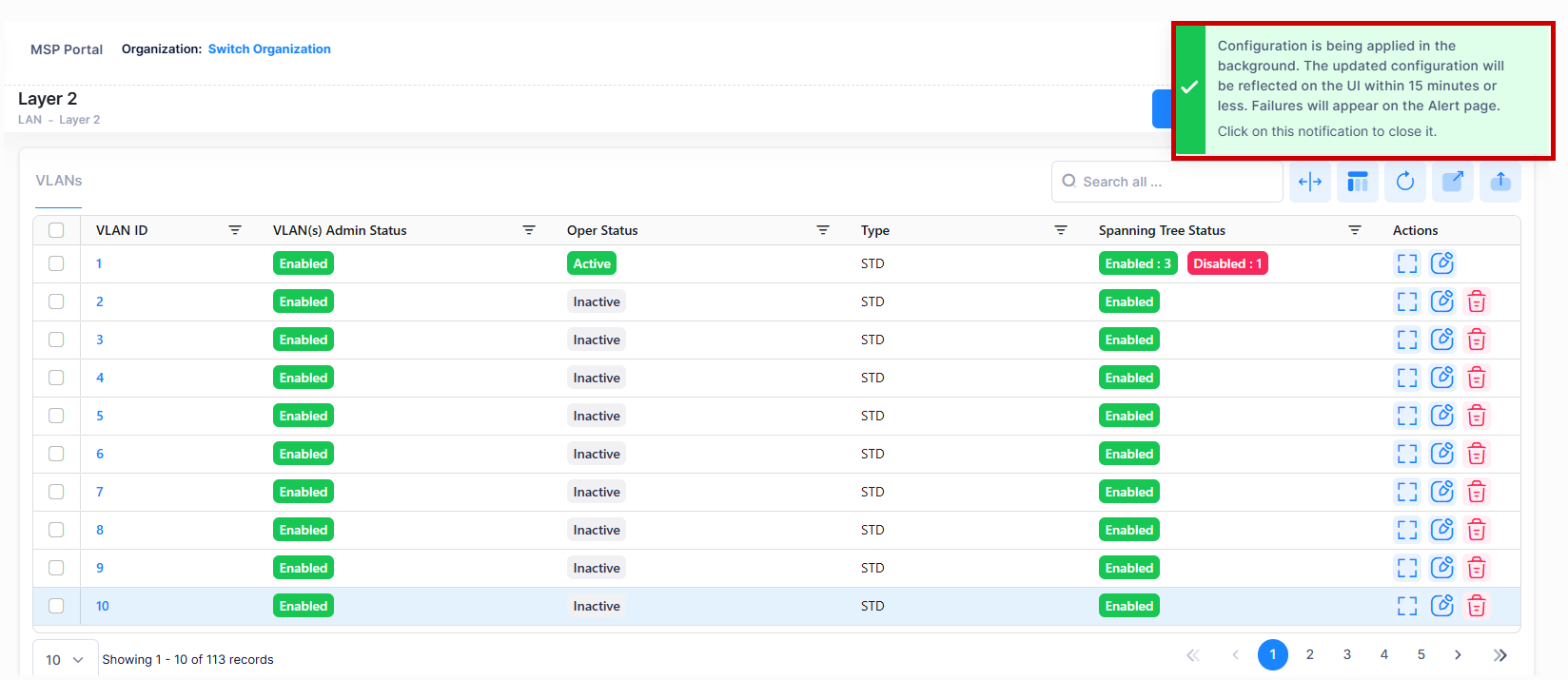Click the fit columns width icon
This screenshot has height=680, width=1568.
(1310, 182)
